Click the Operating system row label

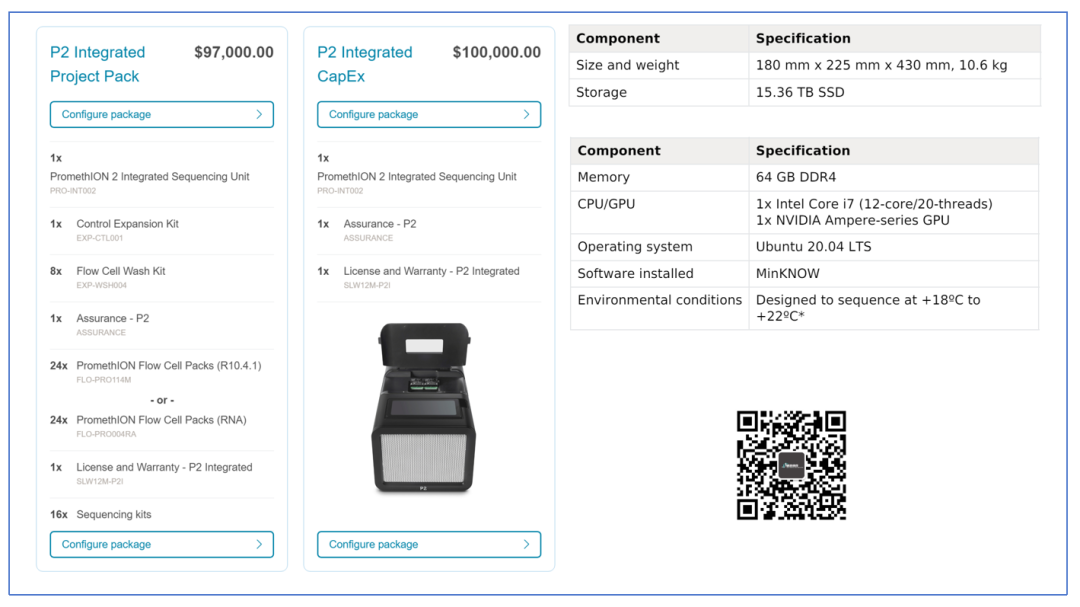[635, 247]
